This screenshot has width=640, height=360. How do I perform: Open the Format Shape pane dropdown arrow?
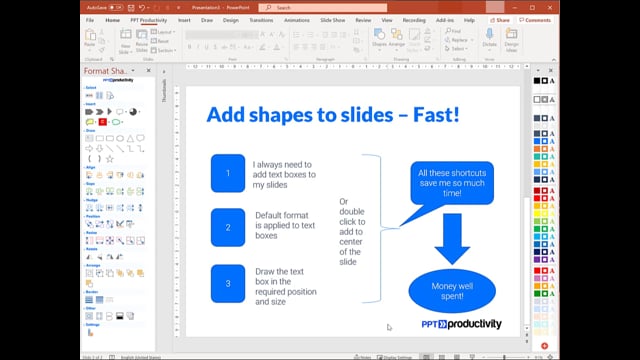click(x=133, y=71)
